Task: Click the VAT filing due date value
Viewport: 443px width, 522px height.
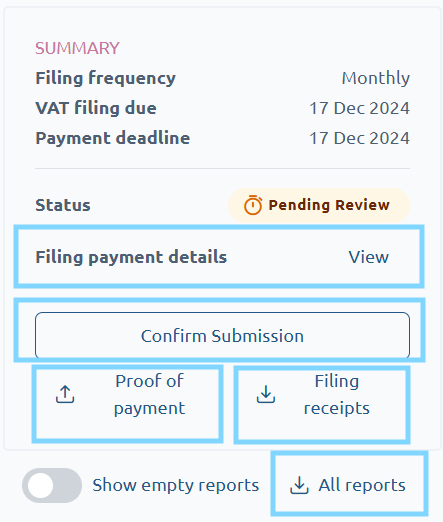Action: pos(359,108)
